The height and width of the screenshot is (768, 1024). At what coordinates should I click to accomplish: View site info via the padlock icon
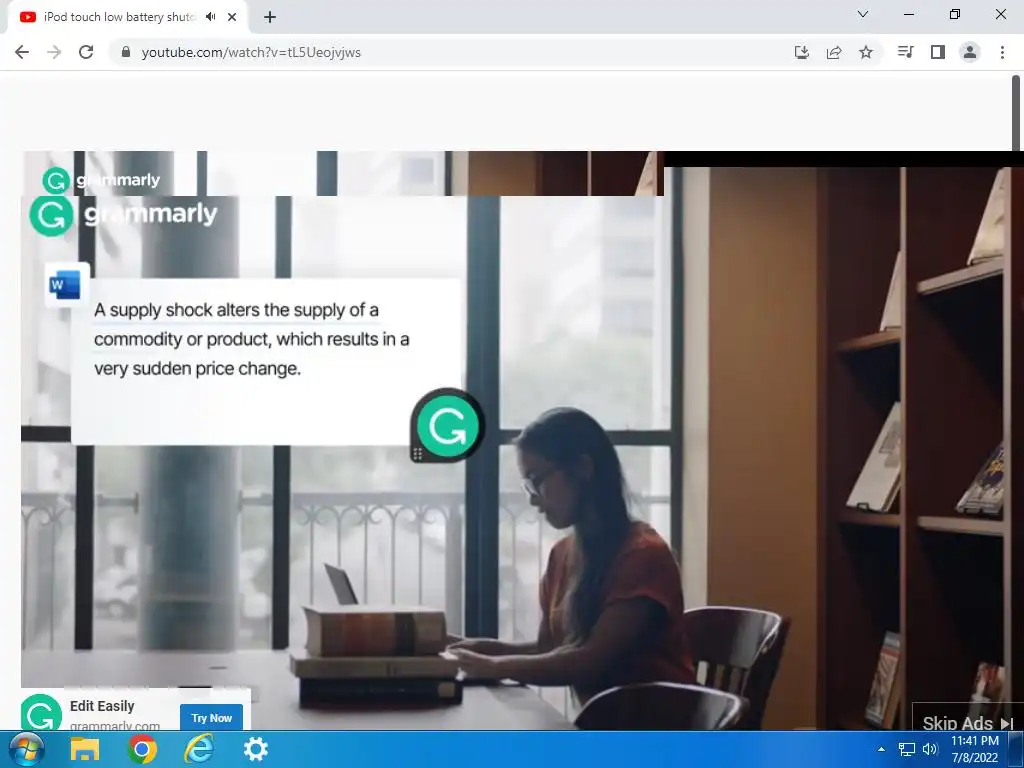coord(126,52)
